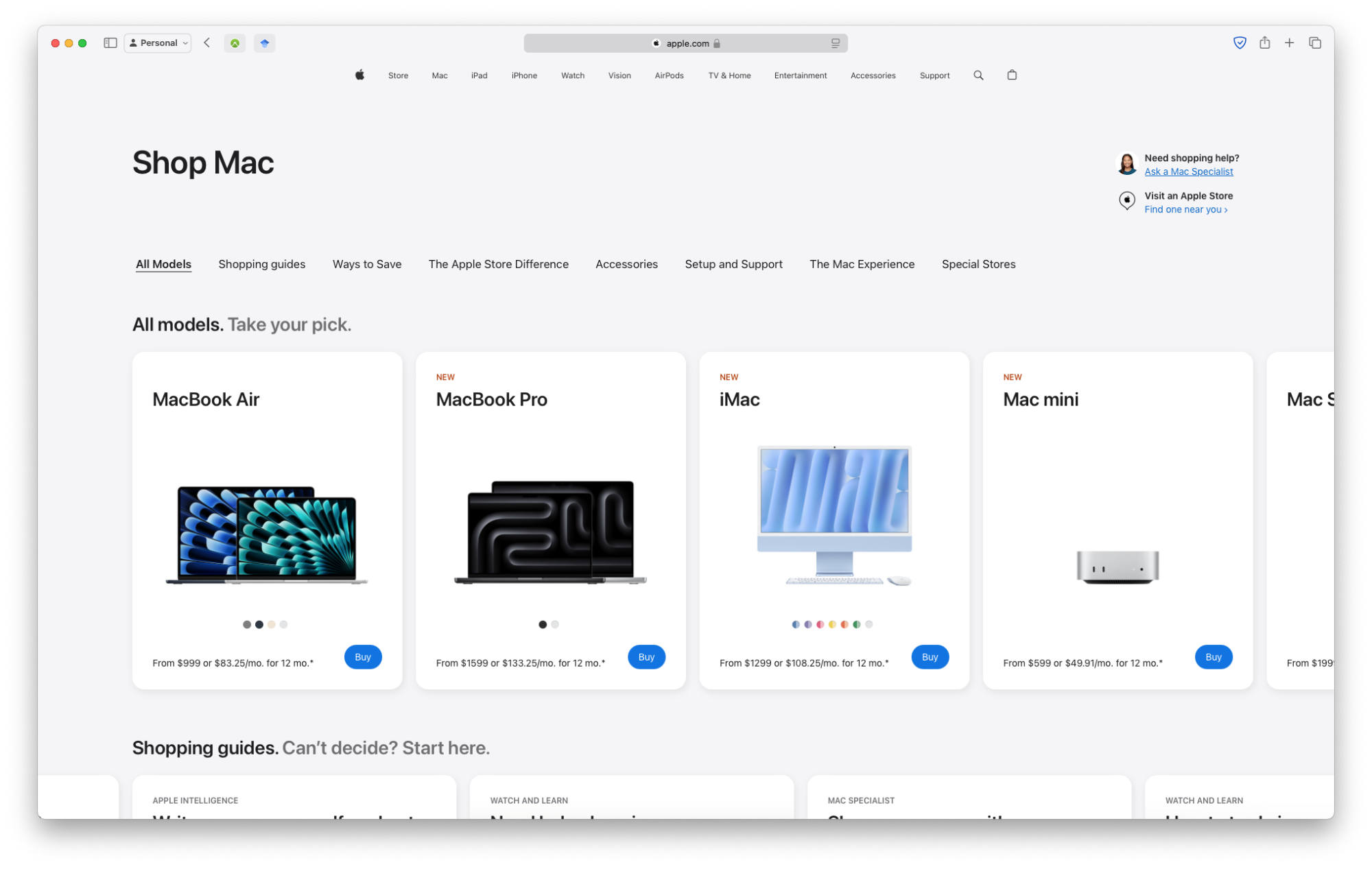Select midnight dark blue MacBook Air swatch
The image size is (1372, 869).
pyautogui.click(x=259, y=624)
